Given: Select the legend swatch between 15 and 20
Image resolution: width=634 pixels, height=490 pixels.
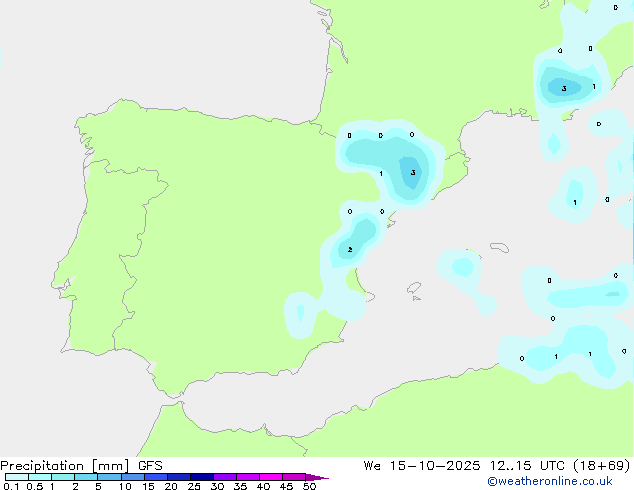Looking at the screenshot, I should pos(156,477).
